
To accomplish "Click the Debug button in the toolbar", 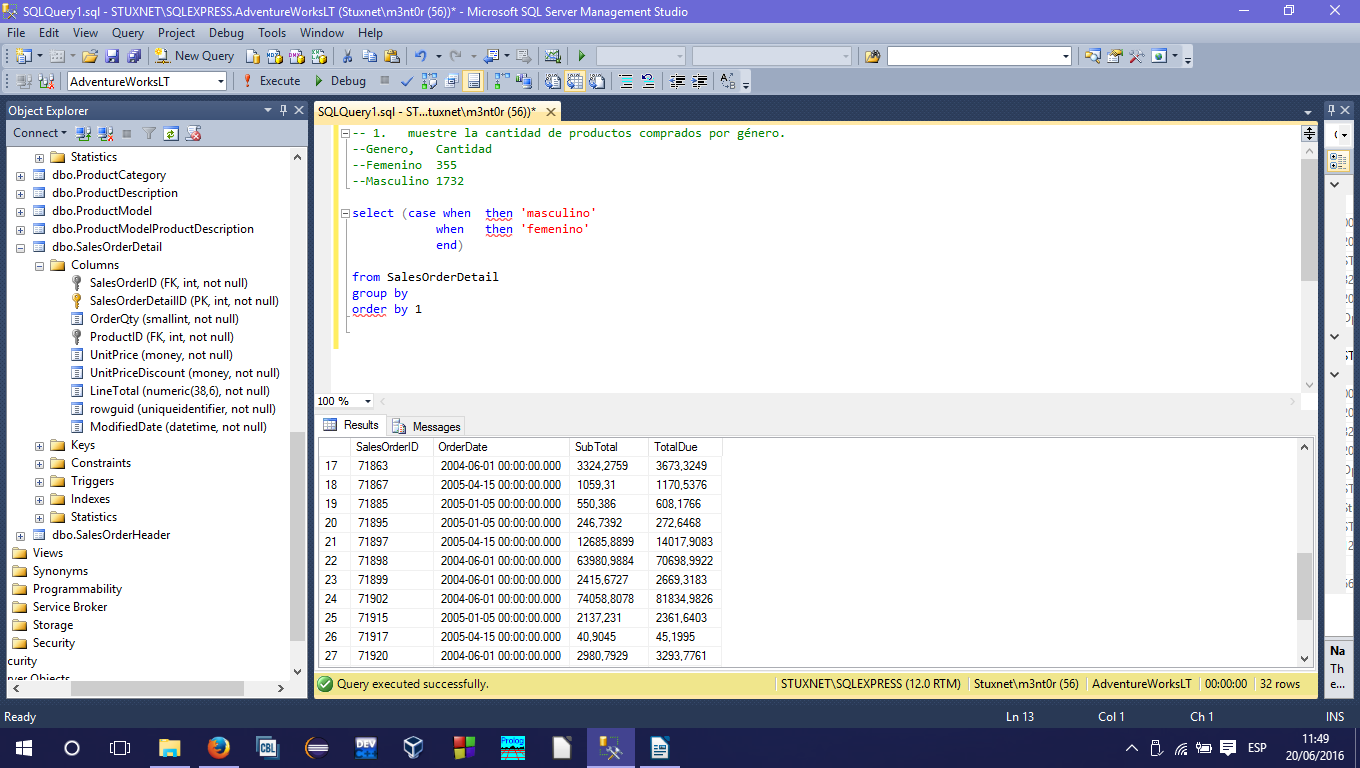I will click(339, 81).
